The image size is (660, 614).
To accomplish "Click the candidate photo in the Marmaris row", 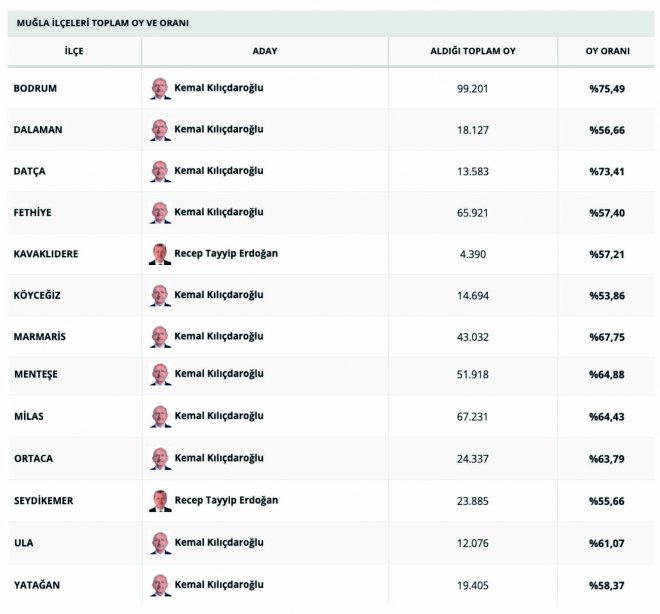I will [x=160, y=337].
